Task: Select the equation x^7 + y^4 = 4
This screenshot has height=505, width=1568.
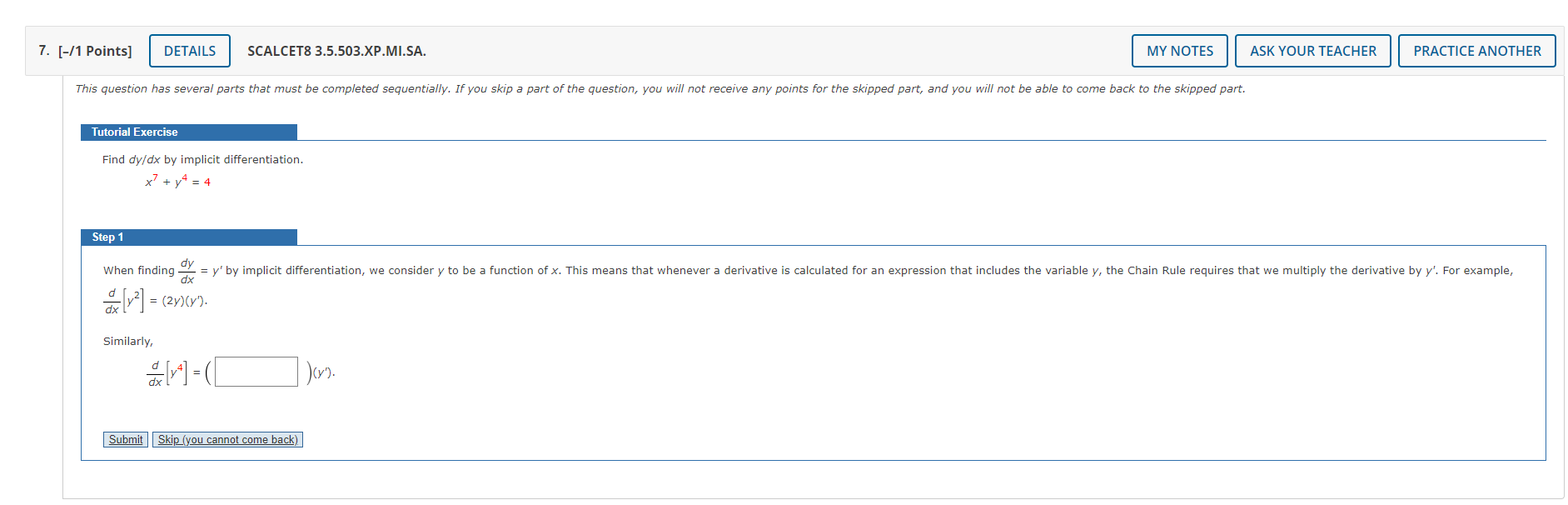Action: coord(177,181)
